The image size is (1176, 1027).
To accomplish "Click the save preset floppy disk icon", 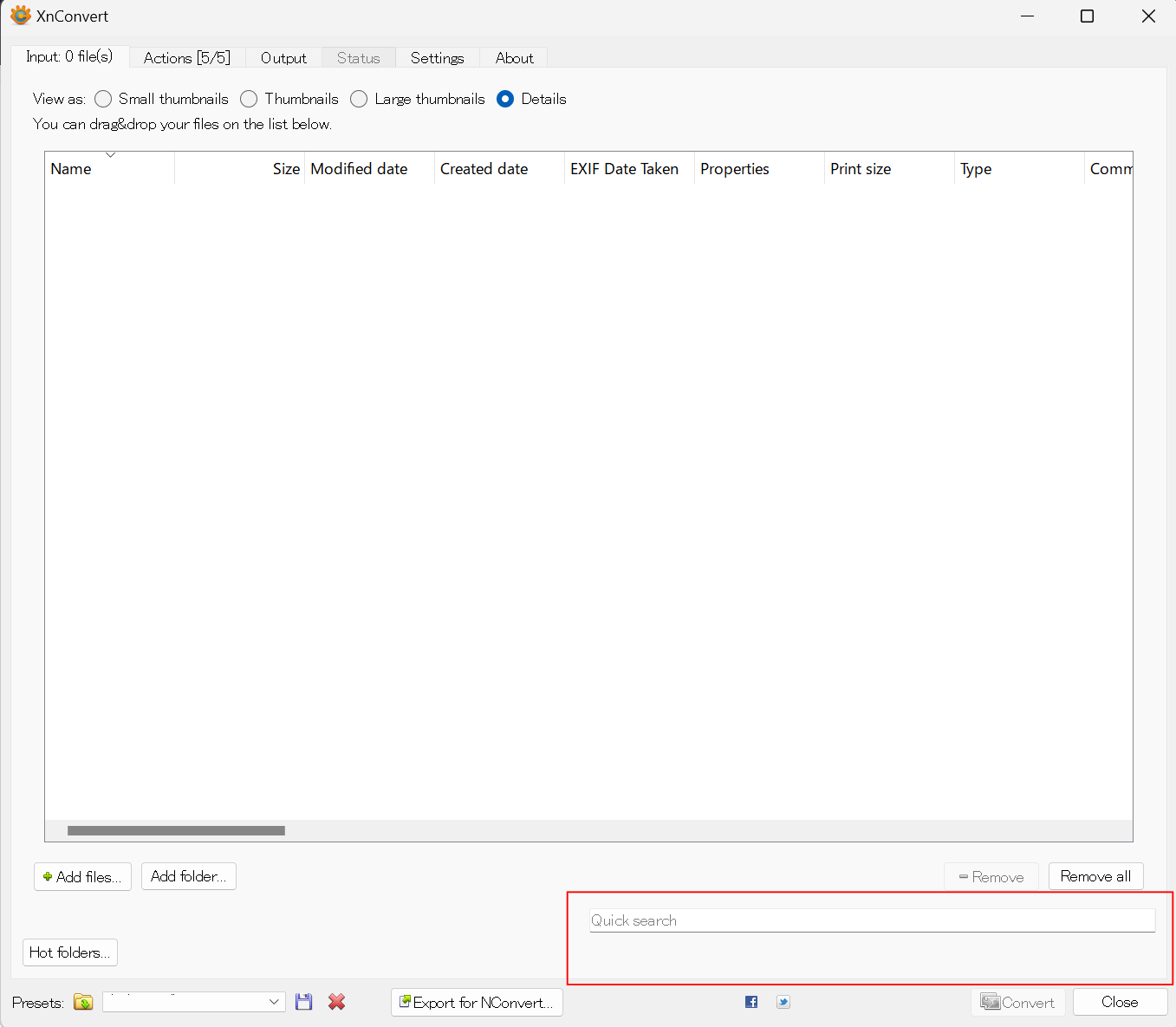I will pos(303,1002).
